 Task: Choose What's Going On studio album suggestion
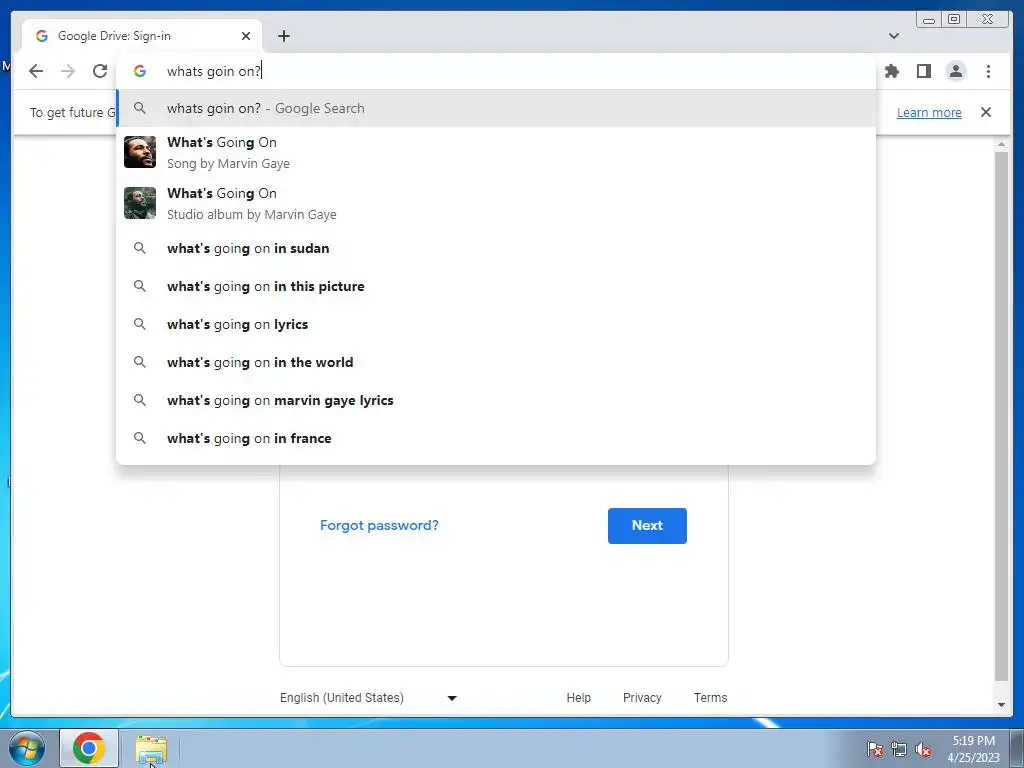tap(496, 203)
